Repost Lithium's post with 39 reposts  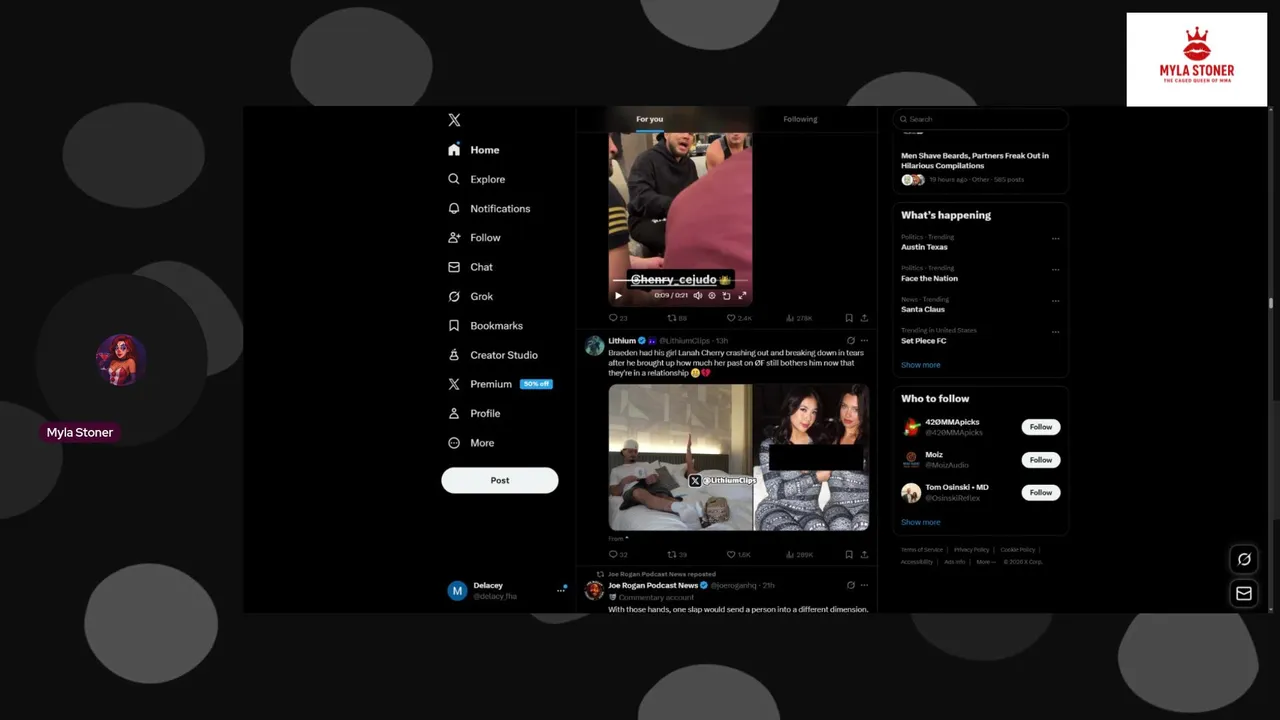pyautogui.click(x=677, y=554)
